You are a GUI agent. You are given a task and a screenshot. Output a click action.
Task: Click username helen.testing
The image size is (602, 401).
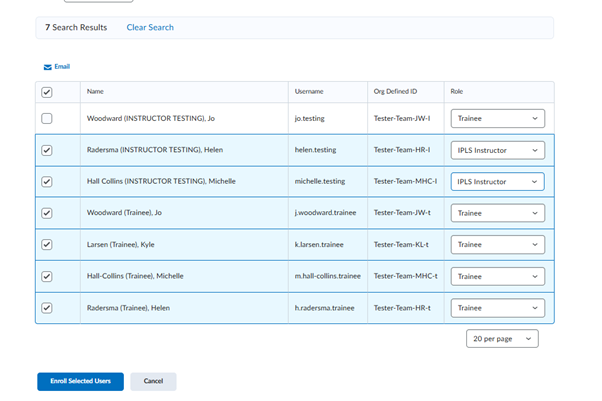click(315, 150)
